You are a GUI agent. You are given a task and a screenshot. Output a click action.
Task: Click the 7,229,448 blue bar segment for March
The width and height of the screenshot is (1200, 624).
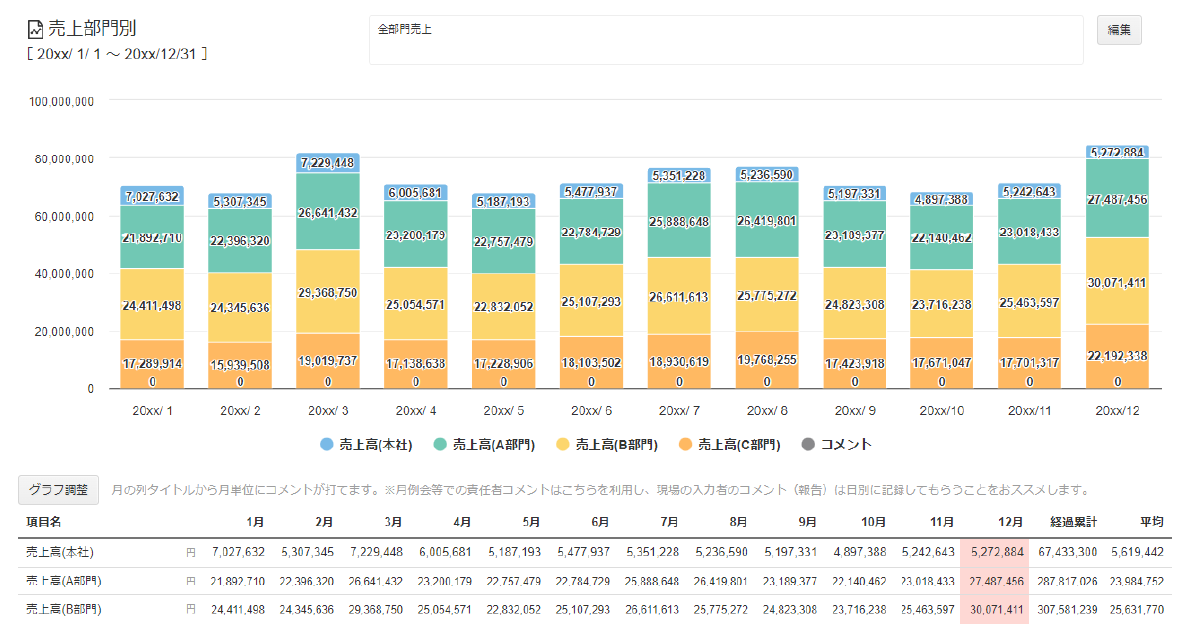click(328, 164)
